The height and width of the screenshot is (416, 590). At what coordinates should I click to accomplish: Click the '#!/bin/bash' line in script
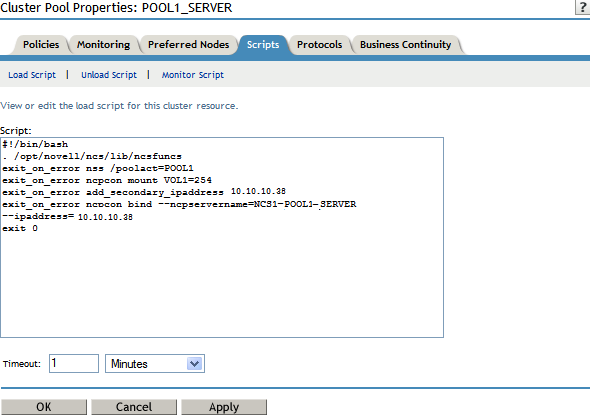tap(35, 144)
